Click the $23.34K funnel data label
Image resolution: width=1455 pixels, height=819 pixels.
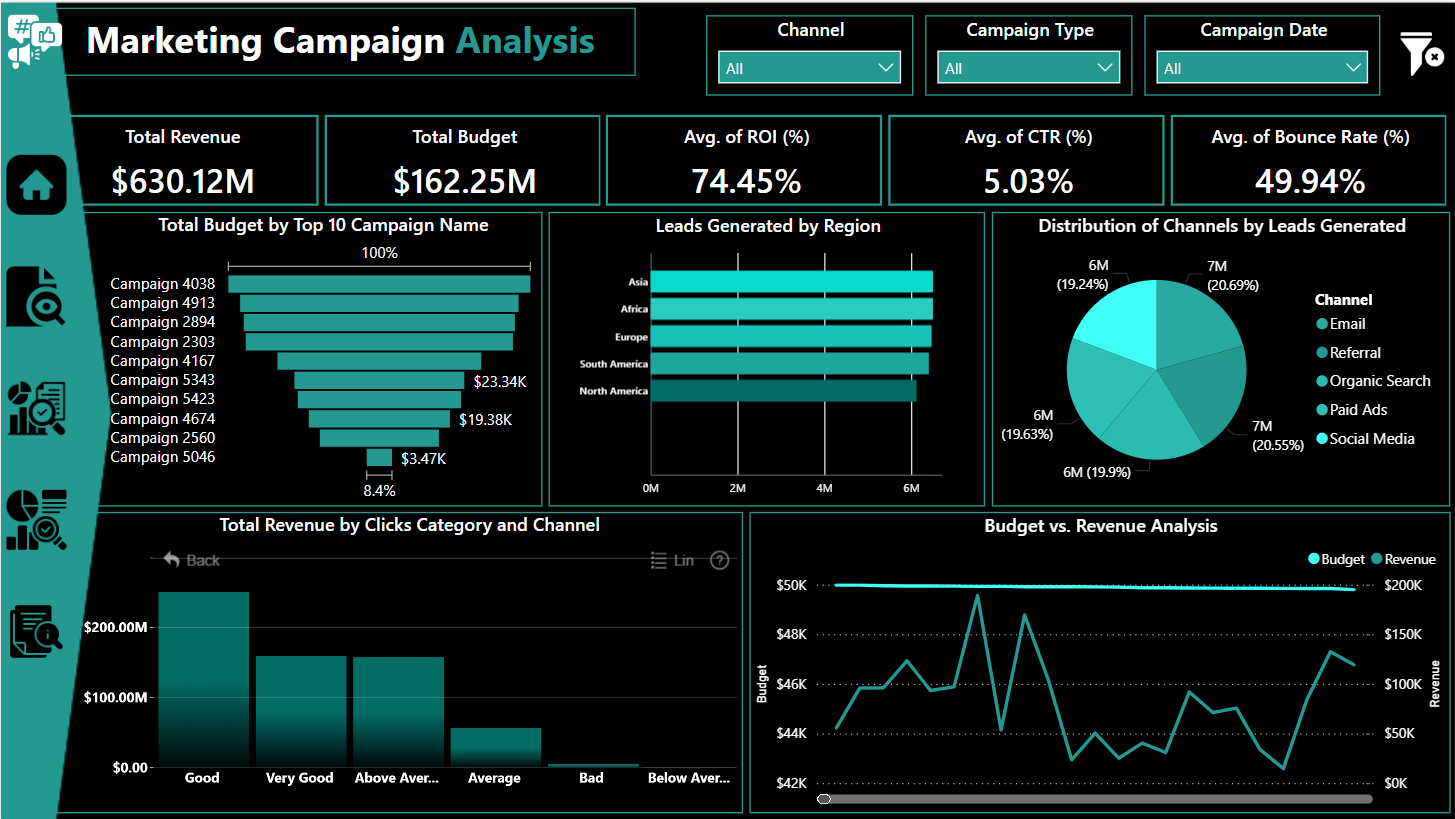[x=498, y=381]
